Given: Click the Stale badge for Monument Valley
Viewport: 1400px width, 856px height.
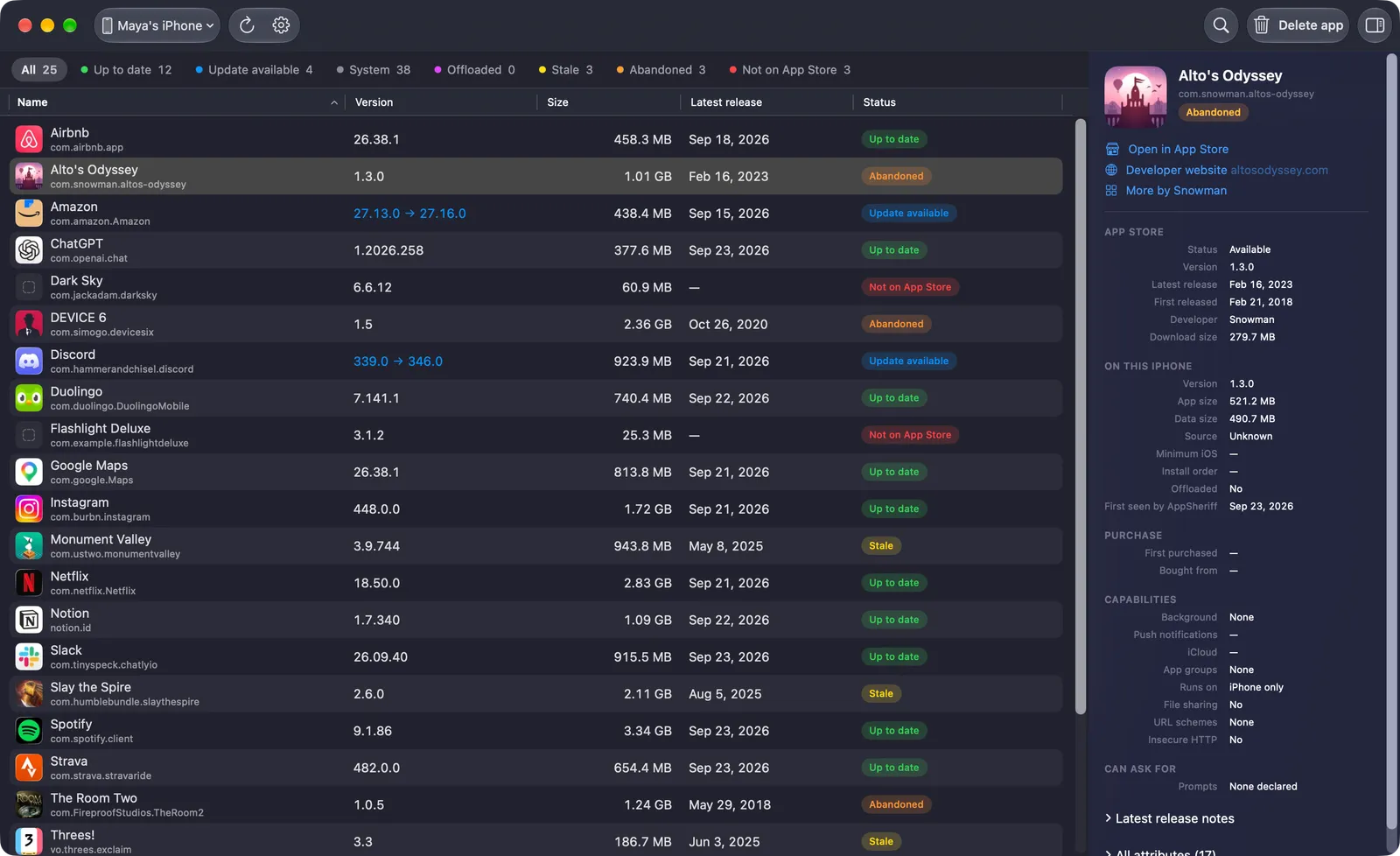Looking at the screenshot, I should [x=881, y=546].
